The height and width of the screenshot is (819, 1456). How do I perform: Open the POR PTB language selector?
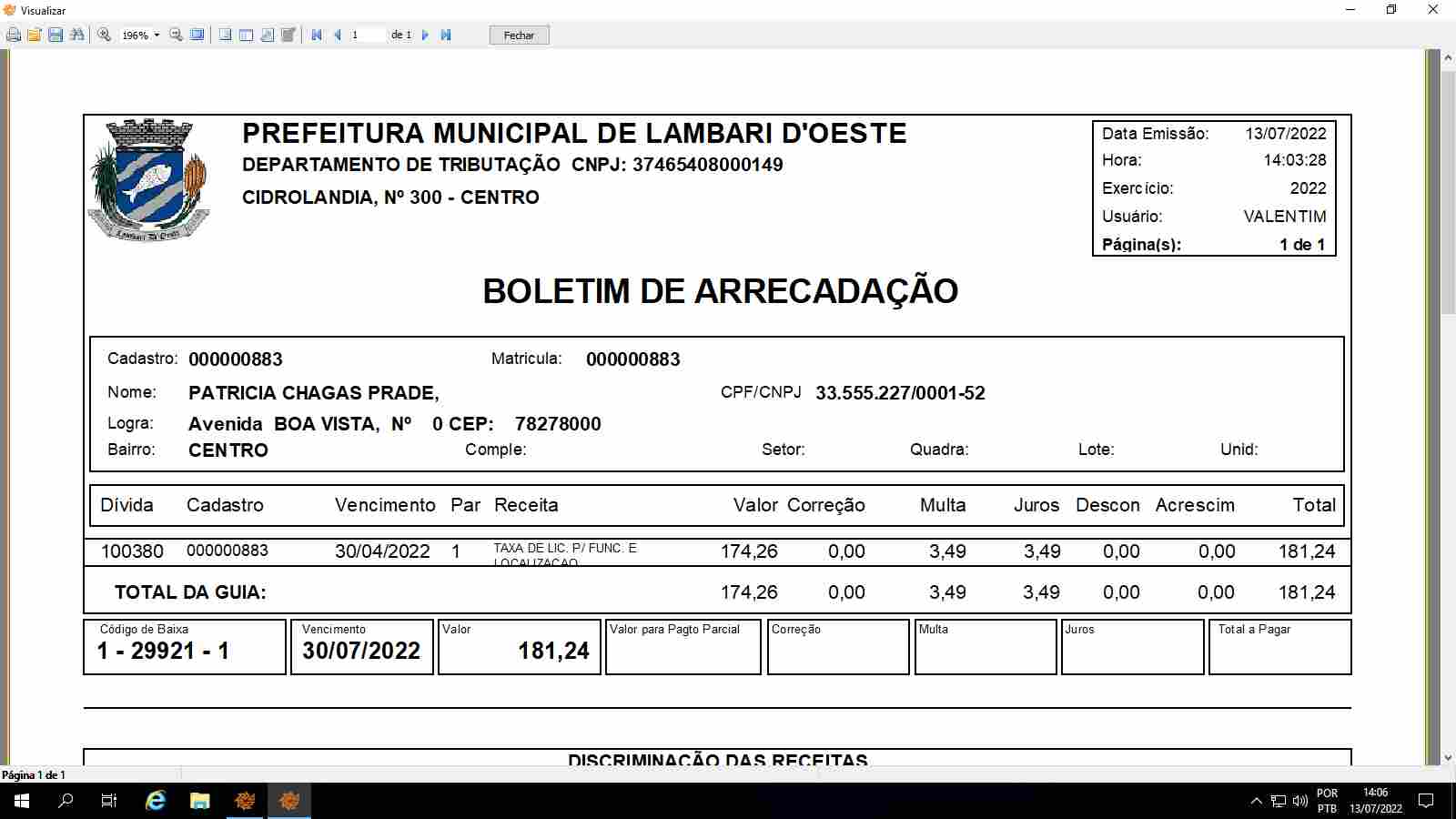[1327, 801]
